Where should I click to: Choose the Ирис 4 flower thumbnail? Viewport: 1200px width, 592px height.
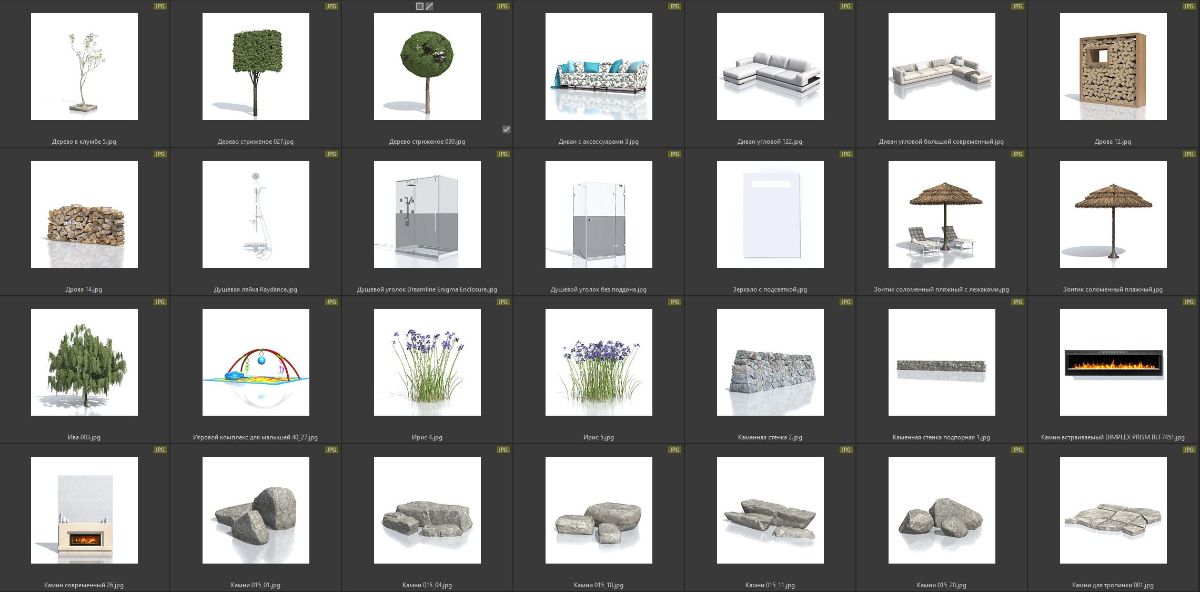coord(428,362)
